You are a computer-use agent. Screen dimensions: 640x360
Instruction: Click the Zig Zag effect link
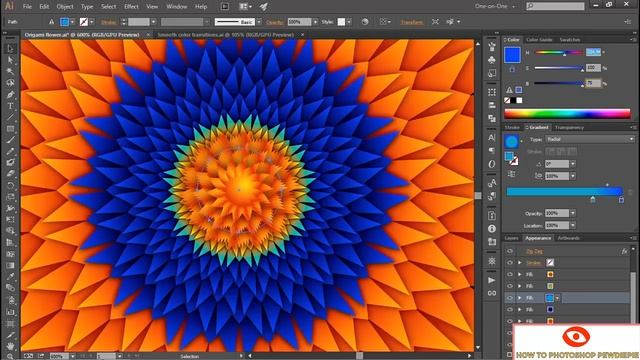(x=534, y=251)
